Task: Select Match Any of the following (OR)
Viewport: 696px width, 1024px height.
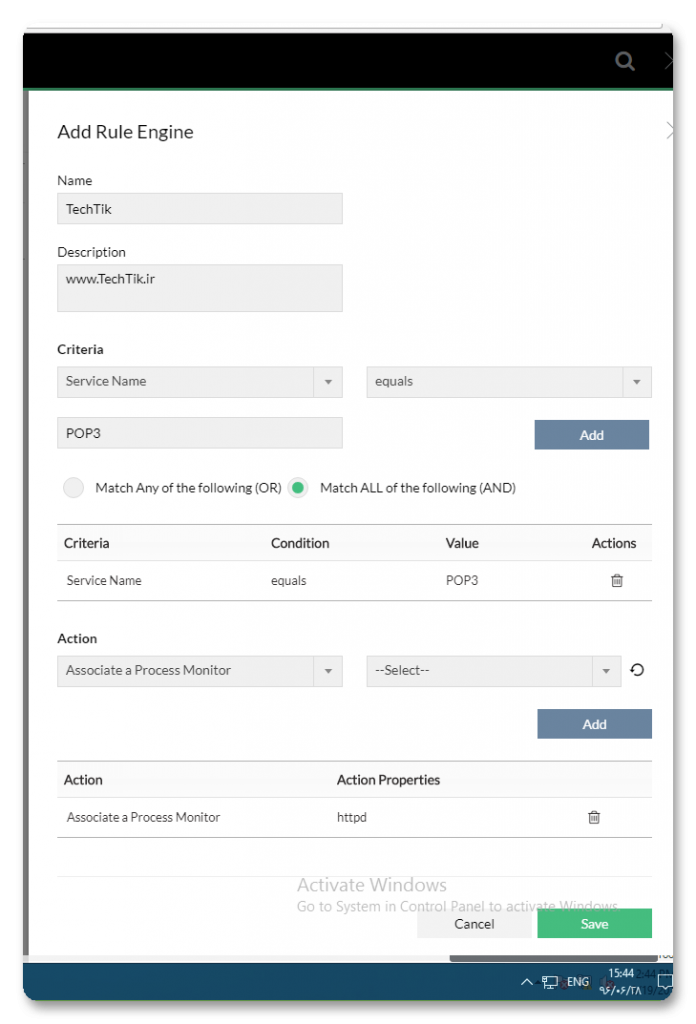Action: point(73,487)
